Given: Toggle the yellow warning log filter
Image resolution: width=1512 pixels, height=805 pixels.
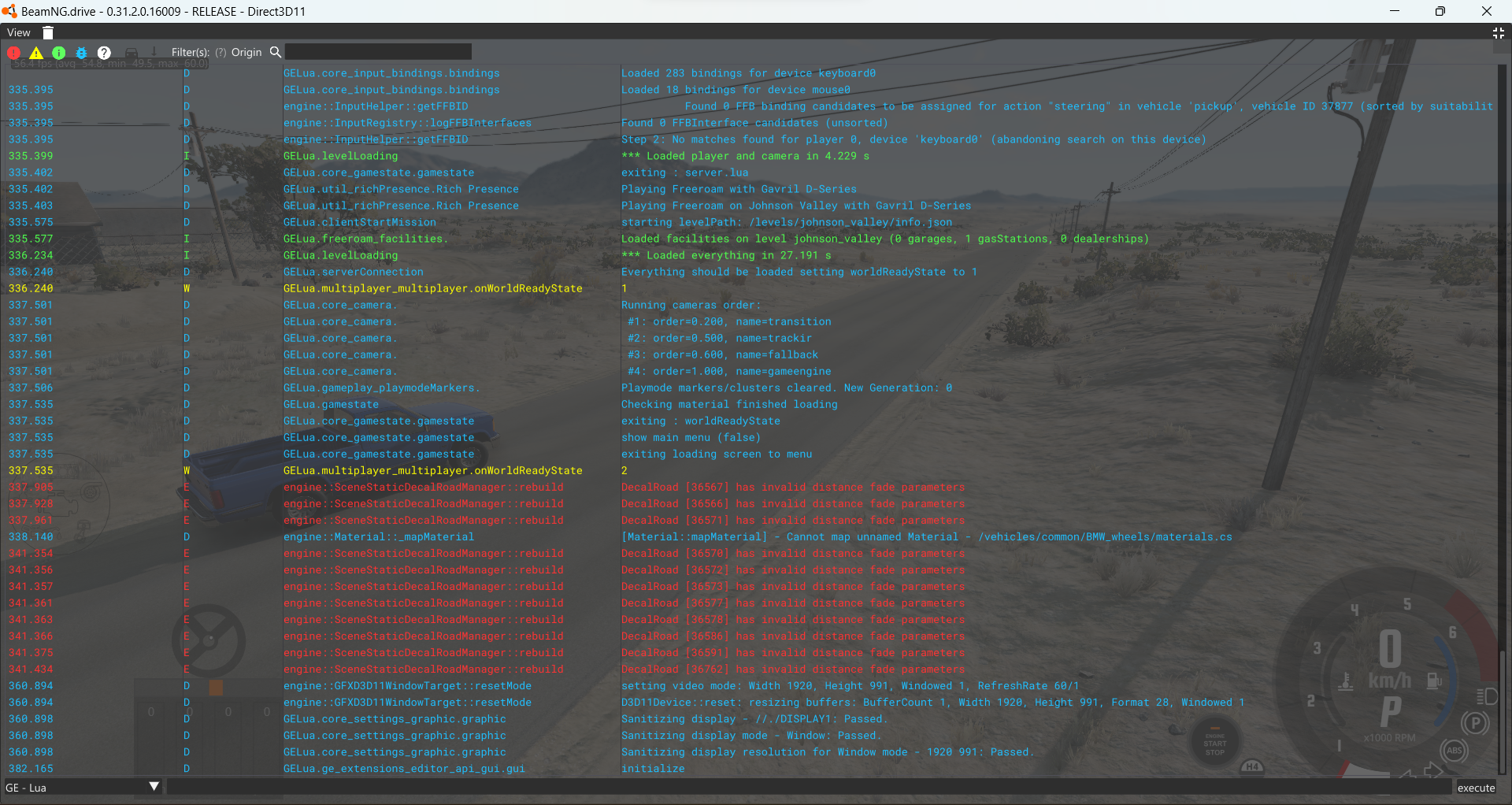Looking at the screenshot, I should 36,53.
